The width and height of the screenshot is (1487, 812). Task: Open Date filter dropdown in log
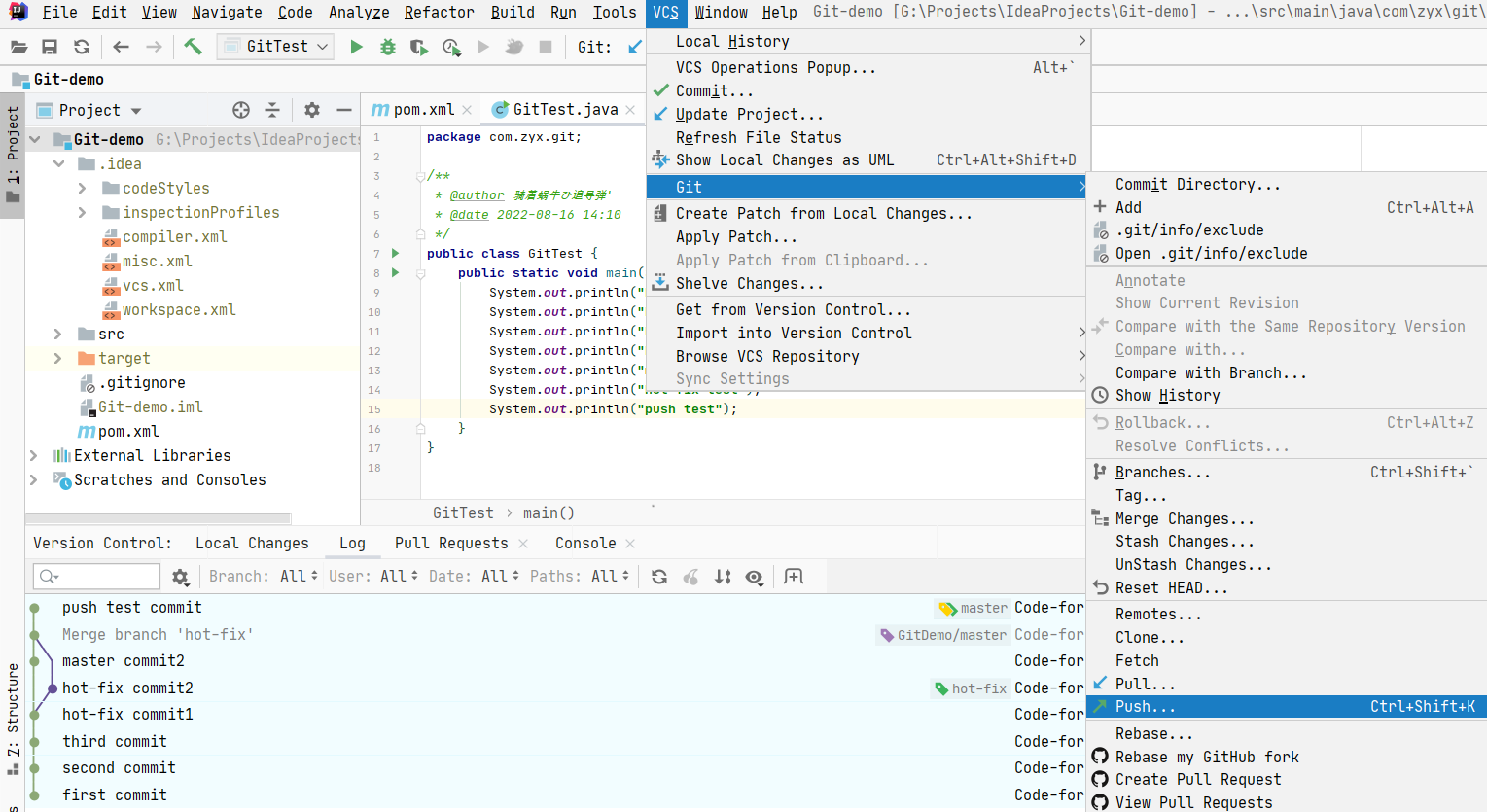pyautogui.click(x=475, y=577)
